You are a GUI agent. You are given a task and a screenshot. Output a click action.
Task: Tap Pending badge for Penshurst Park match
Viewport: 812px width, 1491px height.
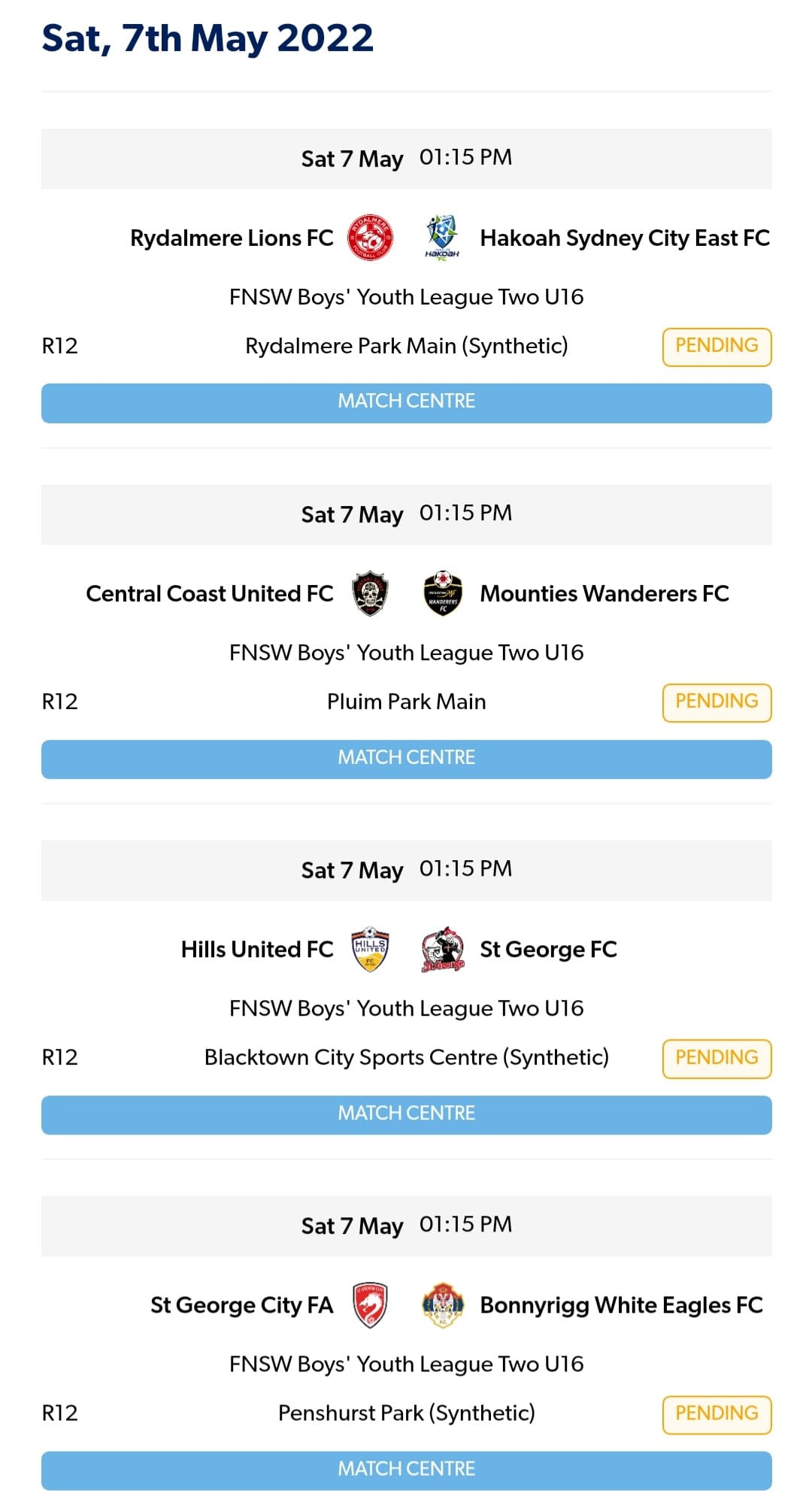[x=717, y=1414]
